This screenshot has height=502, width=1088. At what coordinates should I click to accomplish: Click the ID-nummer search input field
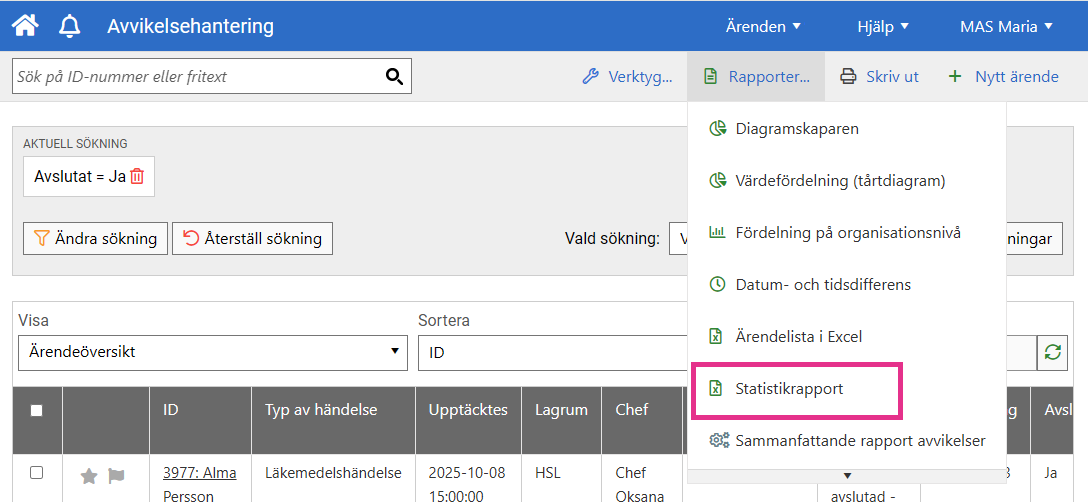pyautogui.click(x=198, y=76)
